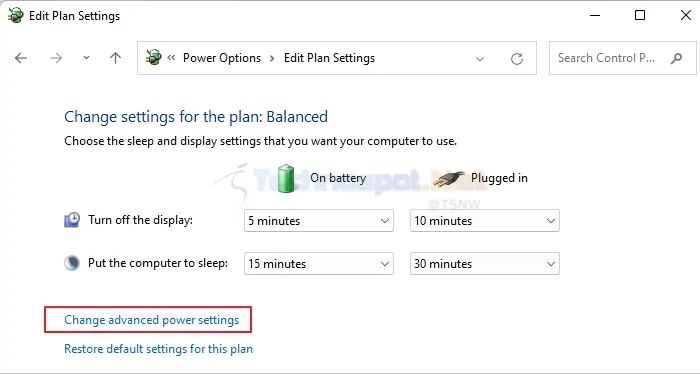Open Change advanced power settings link
700x376 pixels.
152,320
